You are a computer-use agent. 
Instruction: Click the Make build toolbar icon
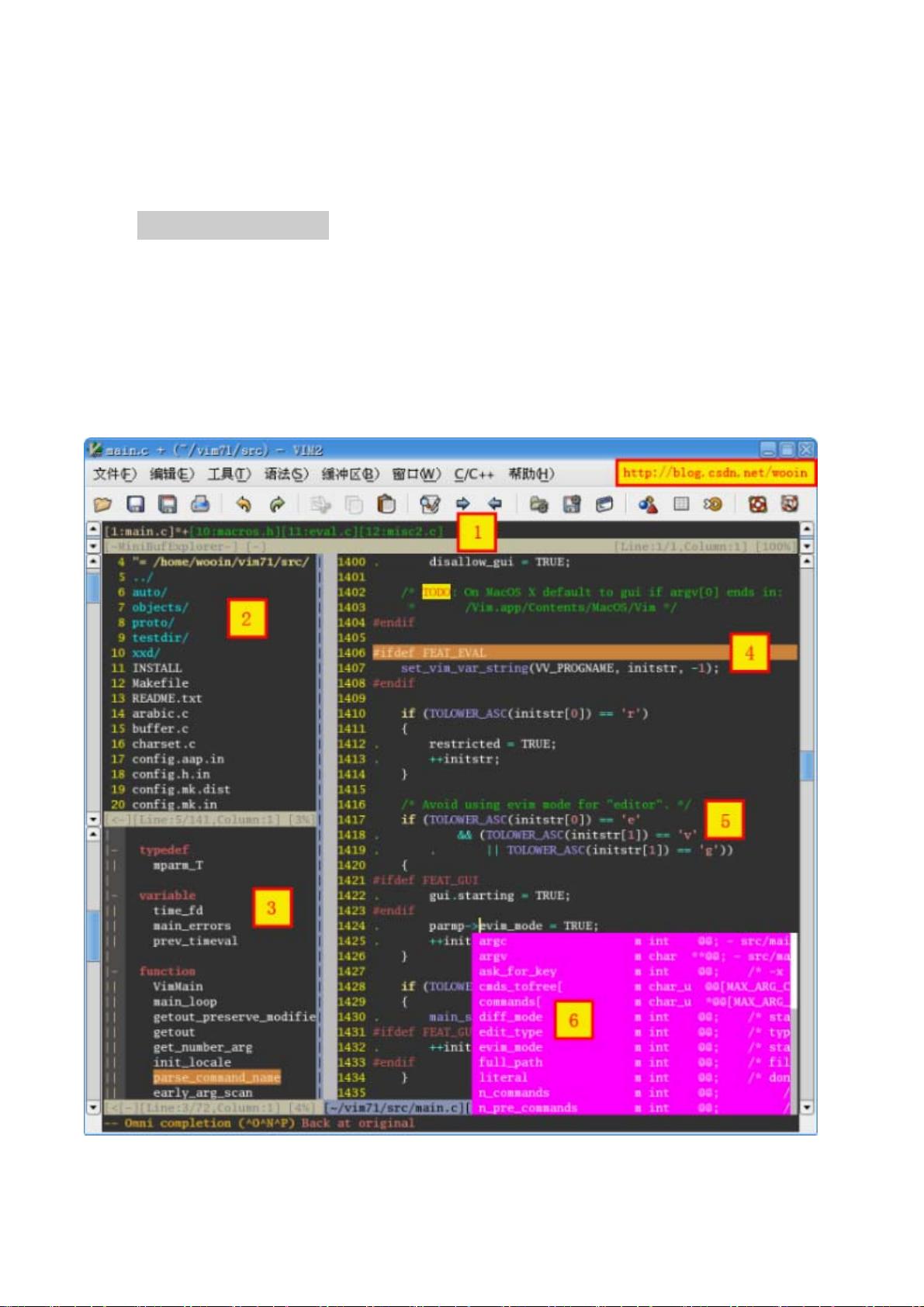649,505
